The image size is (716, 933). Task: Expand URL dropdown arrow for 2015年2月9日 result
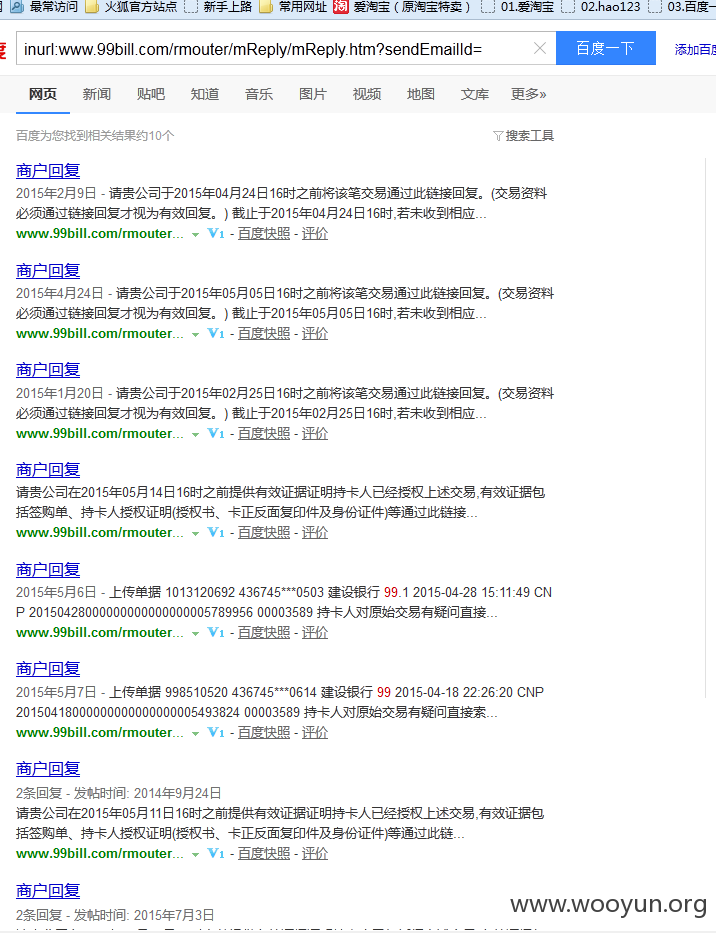tap(195, 235)
